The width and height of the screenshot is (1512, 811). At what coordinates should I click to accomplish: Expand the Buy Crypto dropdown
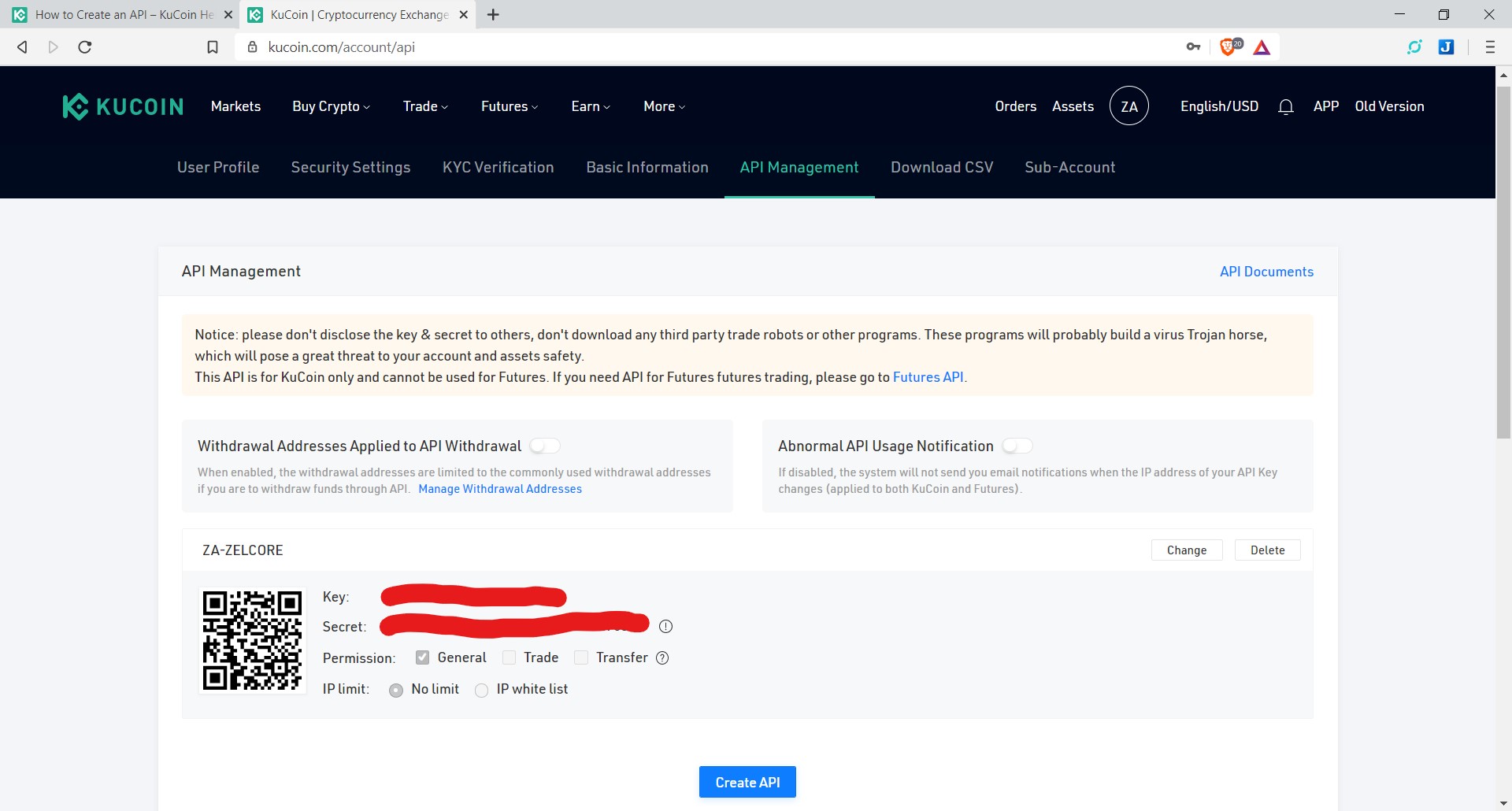point(331,106)
